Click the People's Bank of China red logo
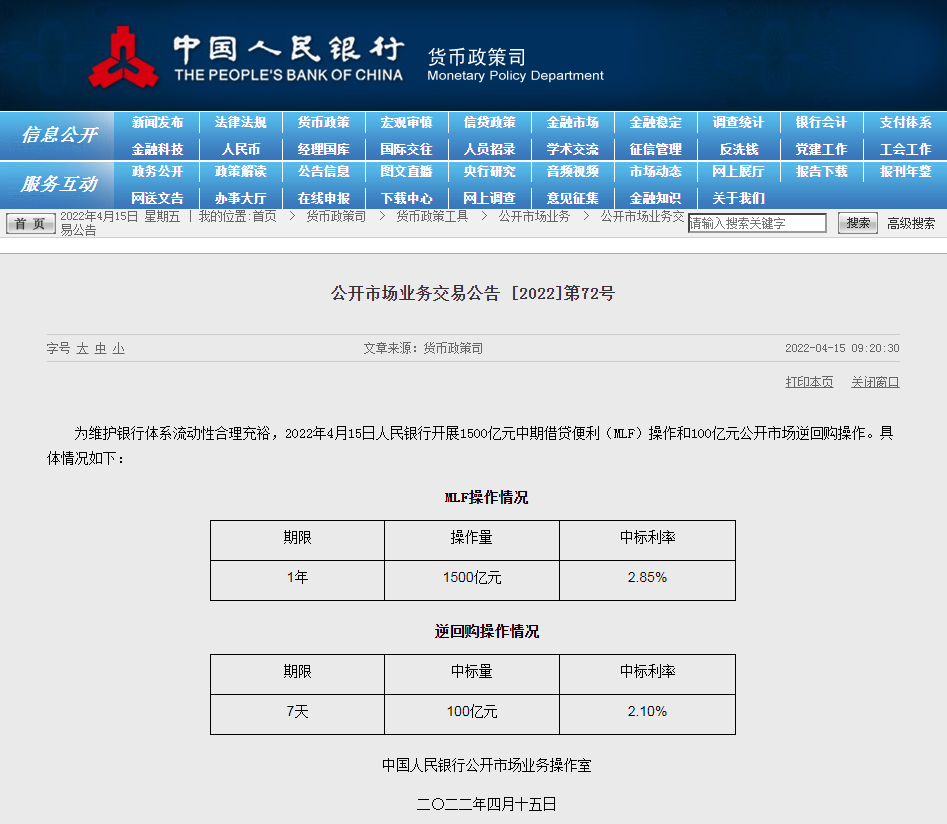The width and height of the screenshot is (947, 824). tap(124, 57)
